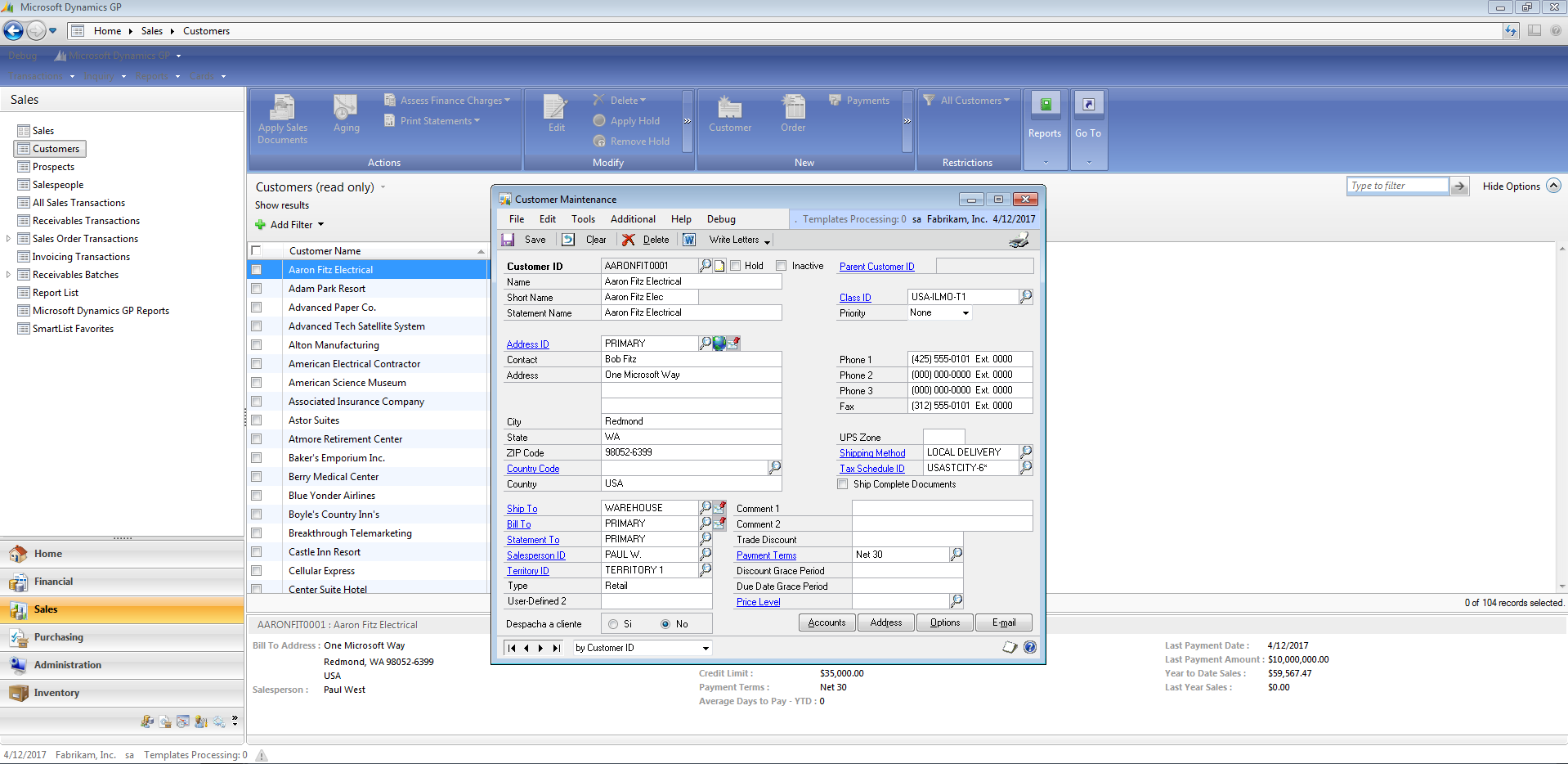Image resolution: width=1568 pixels, height=764 pixels.
Task: Click the red X Delete icon
Action: pos(629,240)
